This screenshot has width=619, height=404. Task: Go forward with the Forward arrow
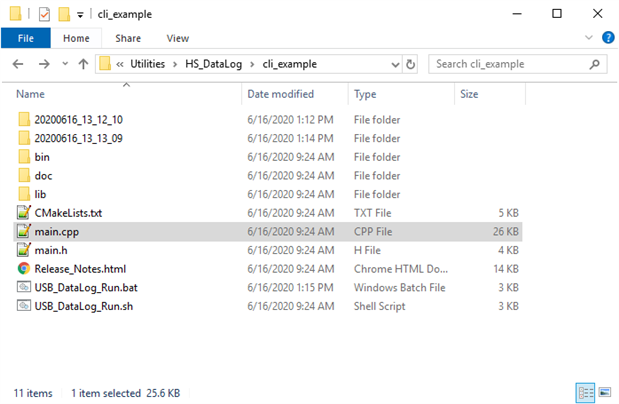[x=44, y=64]
